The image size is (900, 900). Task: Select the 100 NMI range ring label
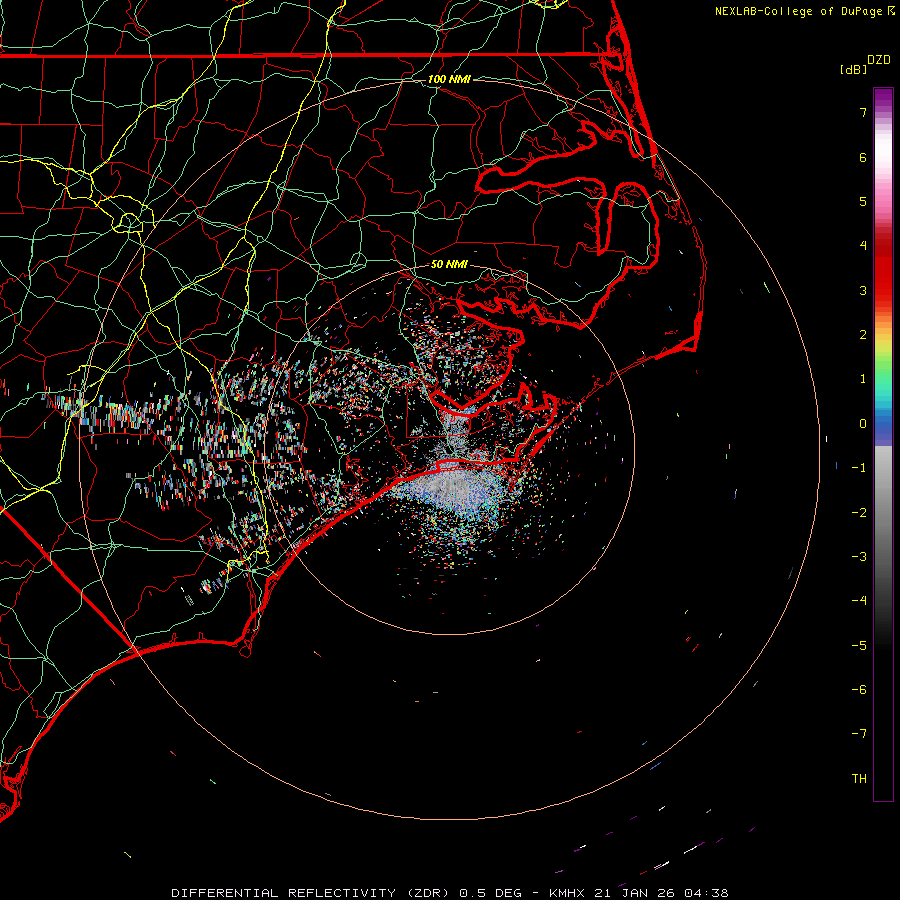tap(448, 79)
